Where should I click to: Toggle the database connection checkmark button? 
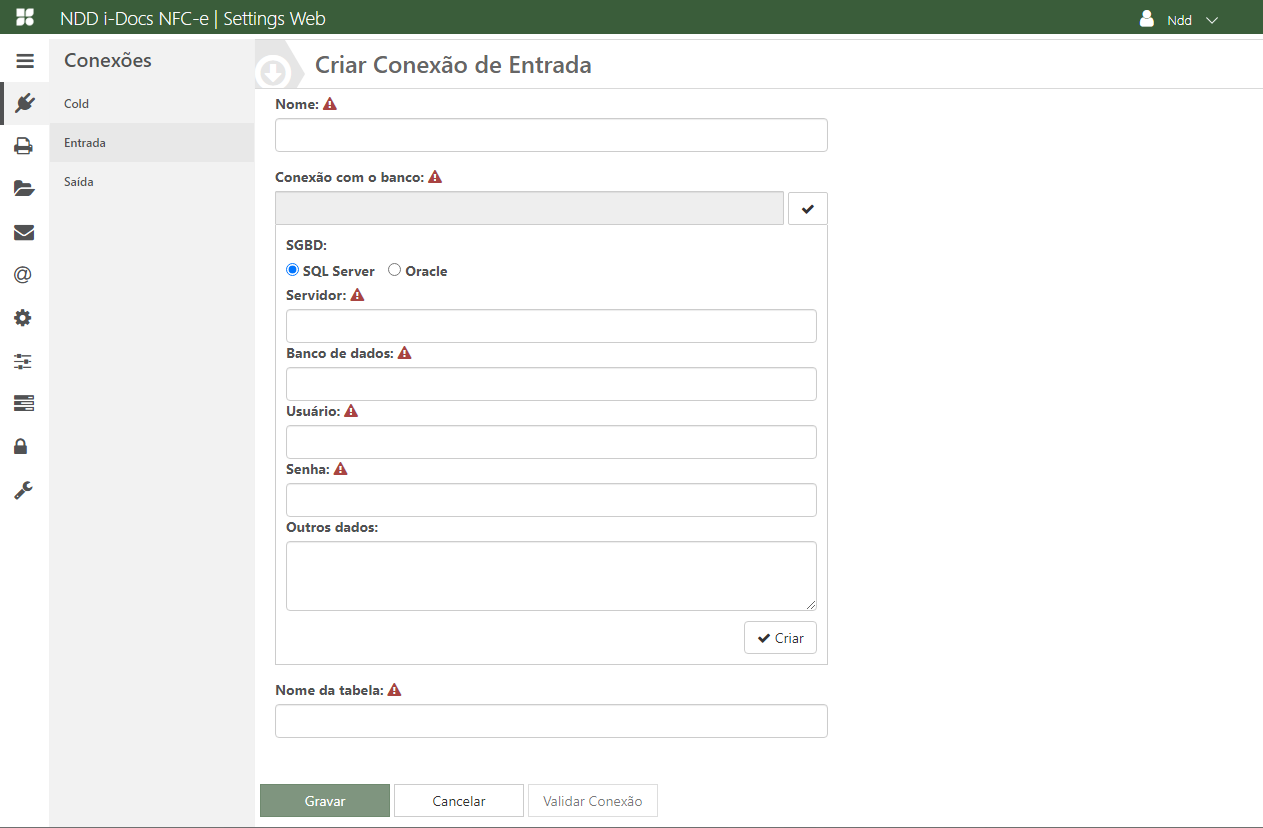808,209
